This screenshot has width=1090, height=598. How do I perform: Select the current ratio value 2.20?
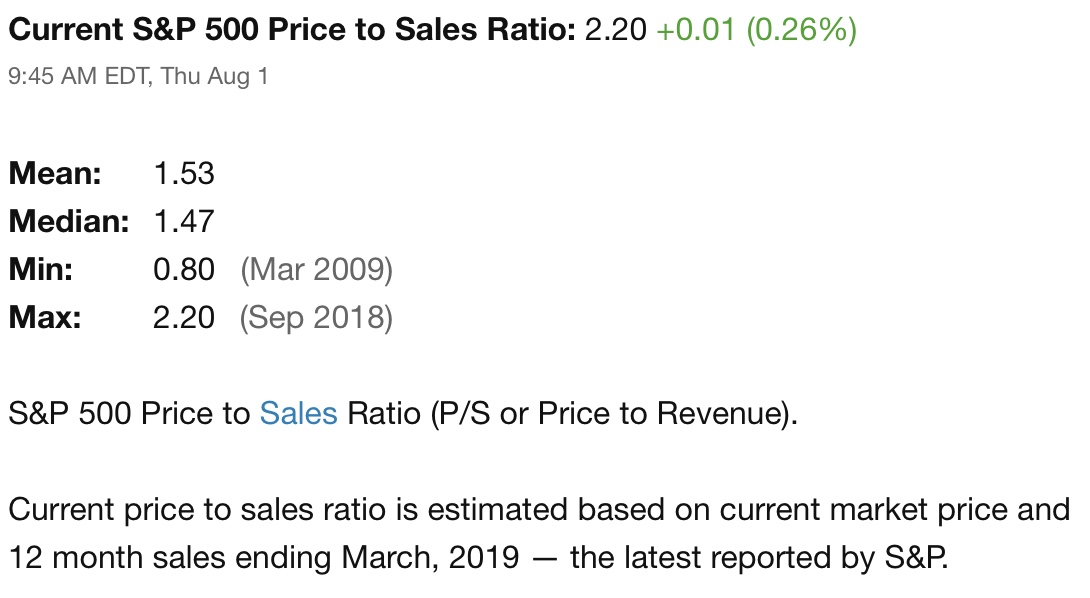[615, 30]
